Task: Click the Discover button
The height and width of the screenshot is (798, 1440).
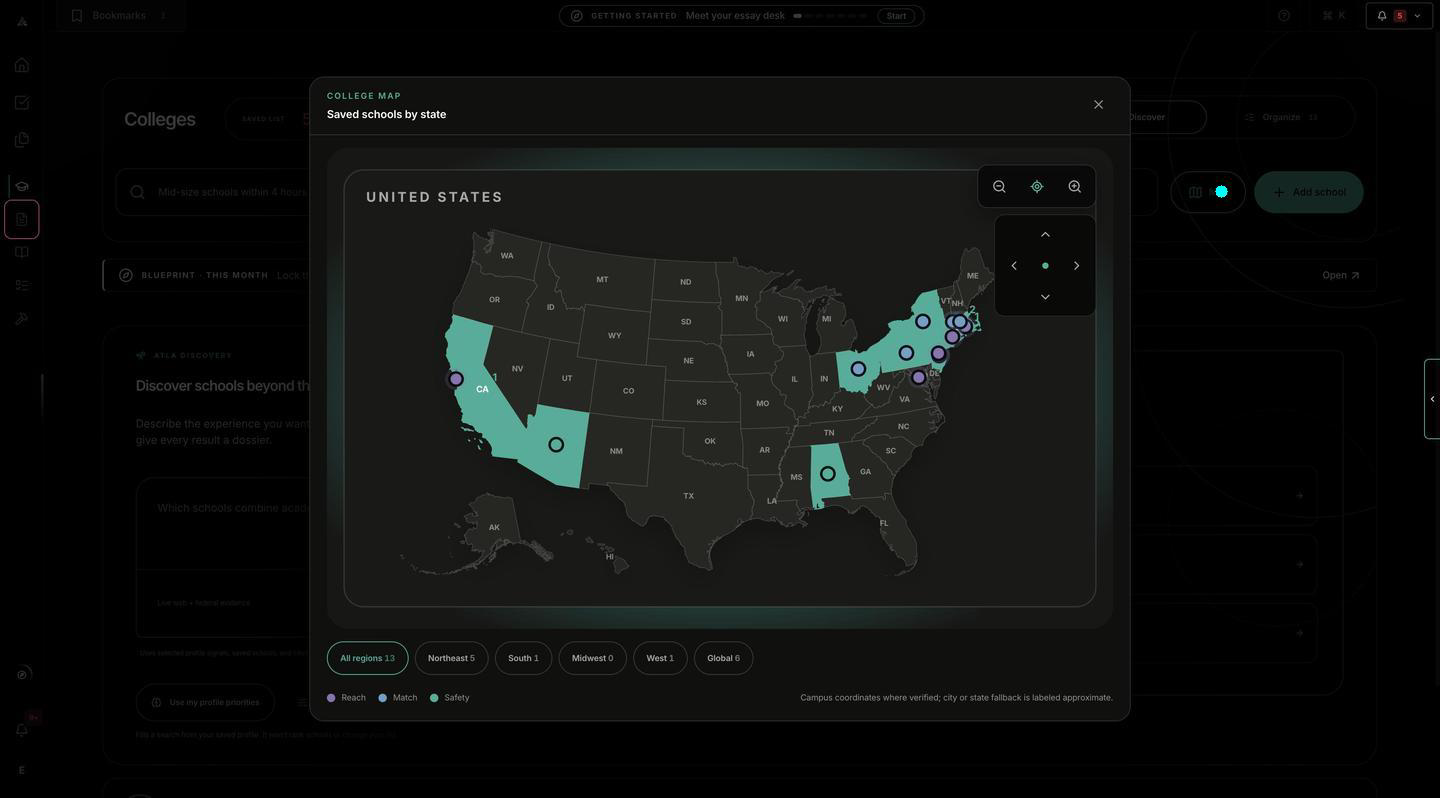Action: point(1147,117)
